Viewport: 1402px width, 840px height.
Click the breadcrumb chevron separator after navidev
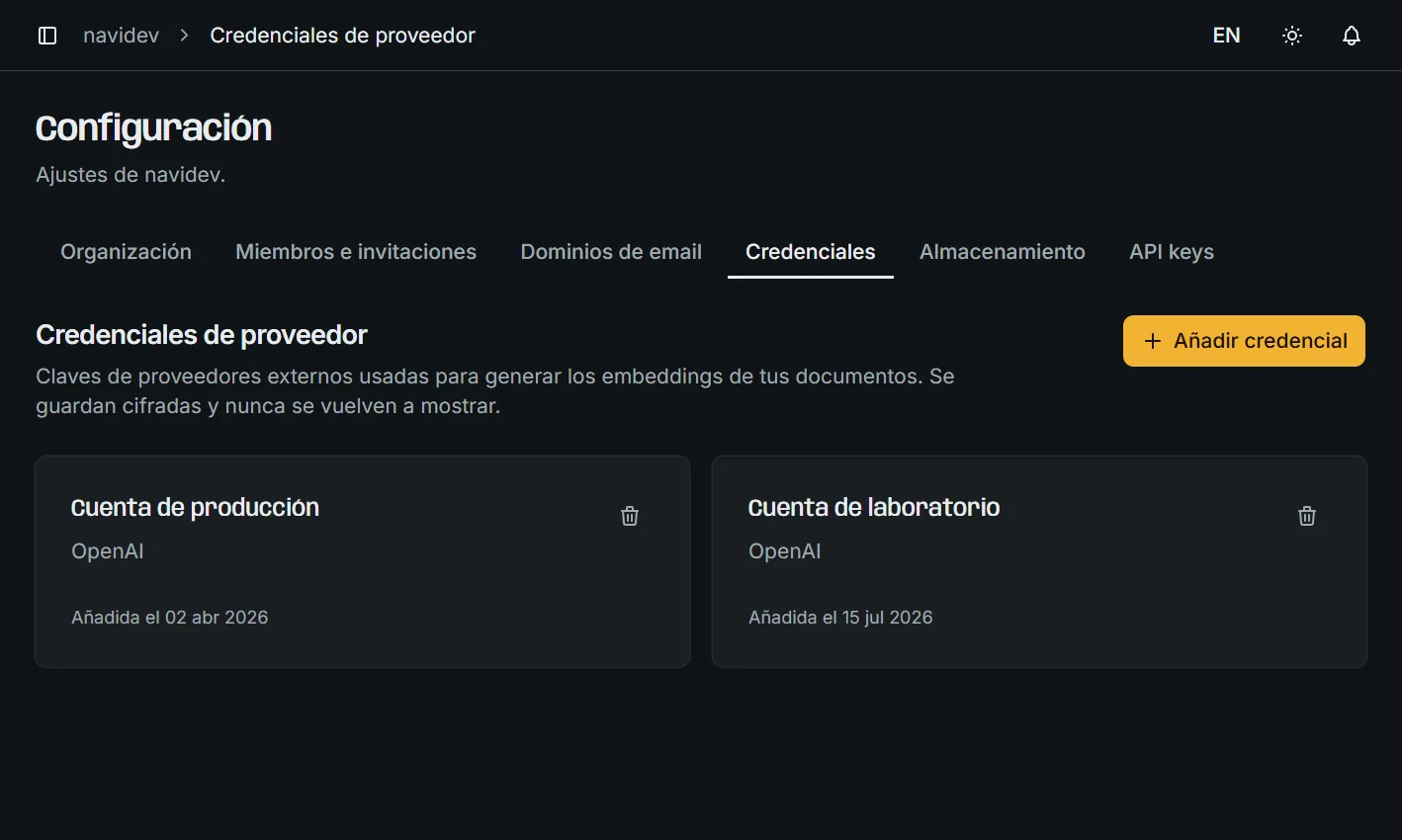tap(184, 36)
